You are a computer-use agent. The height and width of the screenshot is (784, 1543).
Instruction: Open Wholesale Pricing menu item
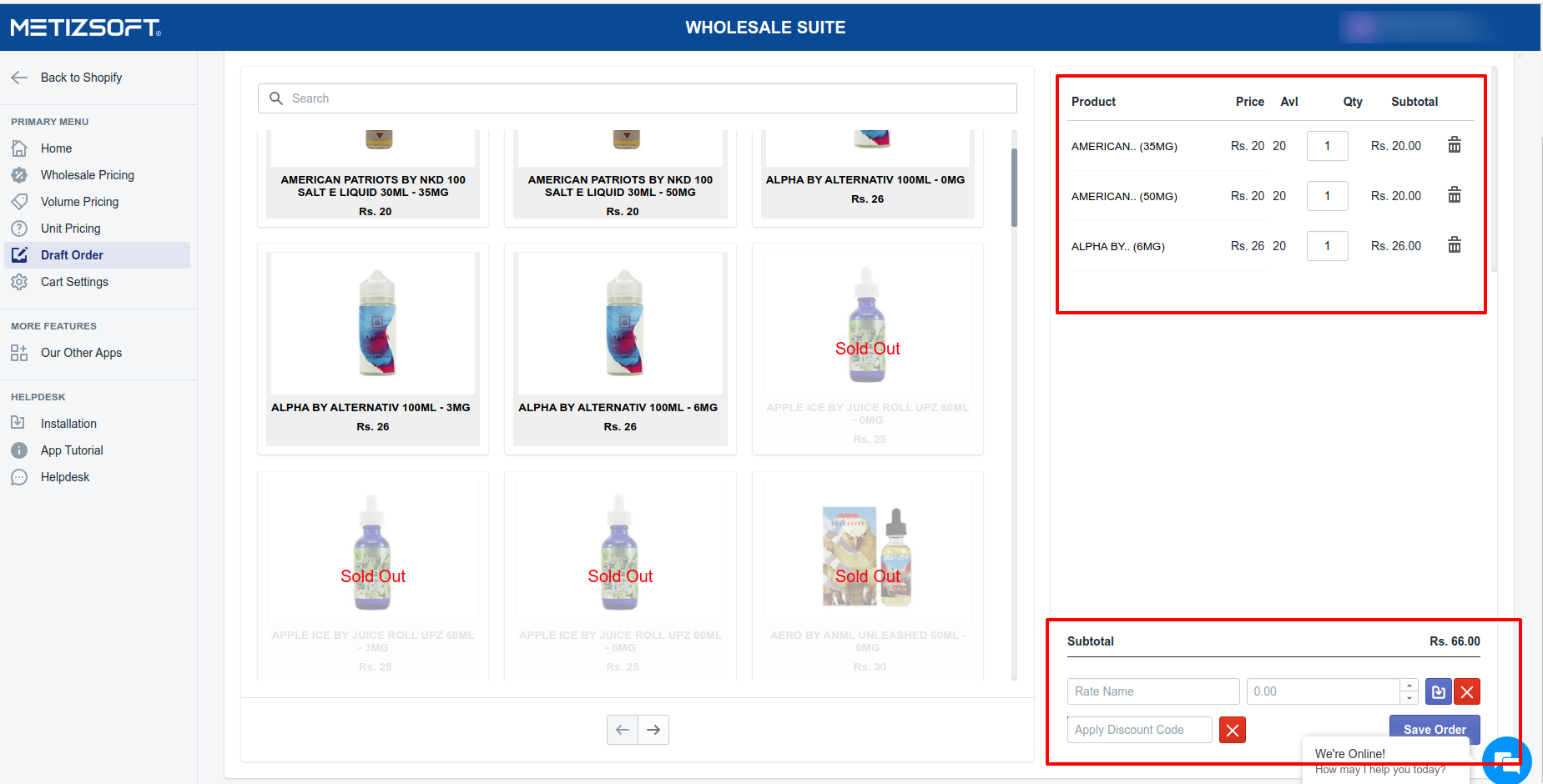coord(87,175)
